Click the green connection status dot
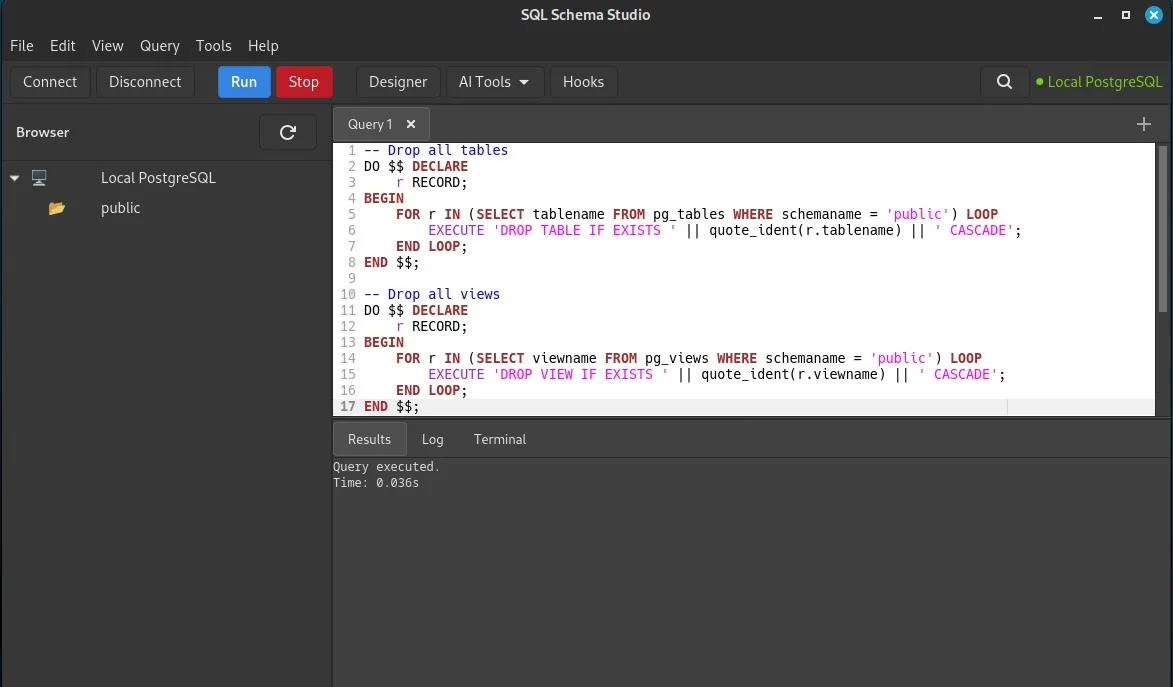This screenshot has height=687, width=1173. [x=1039, y=82]
